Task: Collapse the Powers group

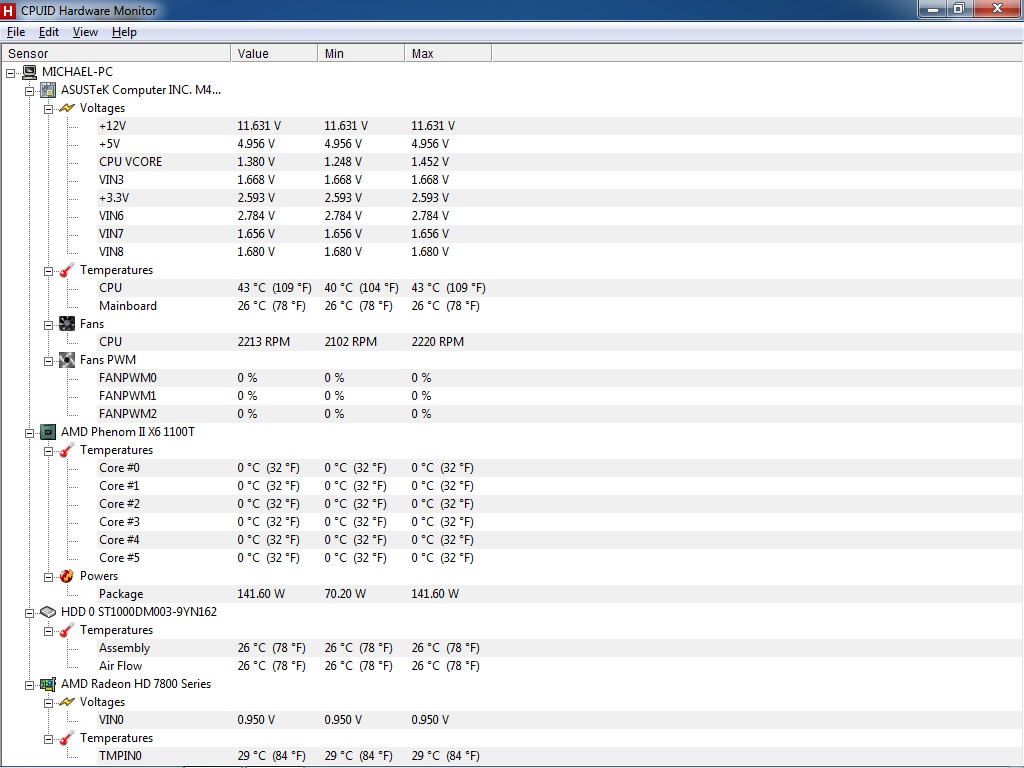Action: click(x=48, y=577)
